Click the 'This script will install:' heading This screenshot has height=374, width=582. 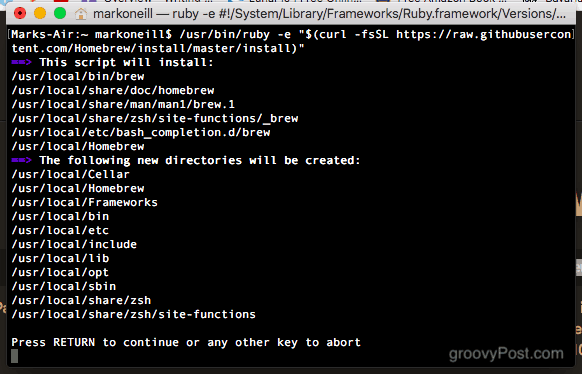click(x=127, y=62)
